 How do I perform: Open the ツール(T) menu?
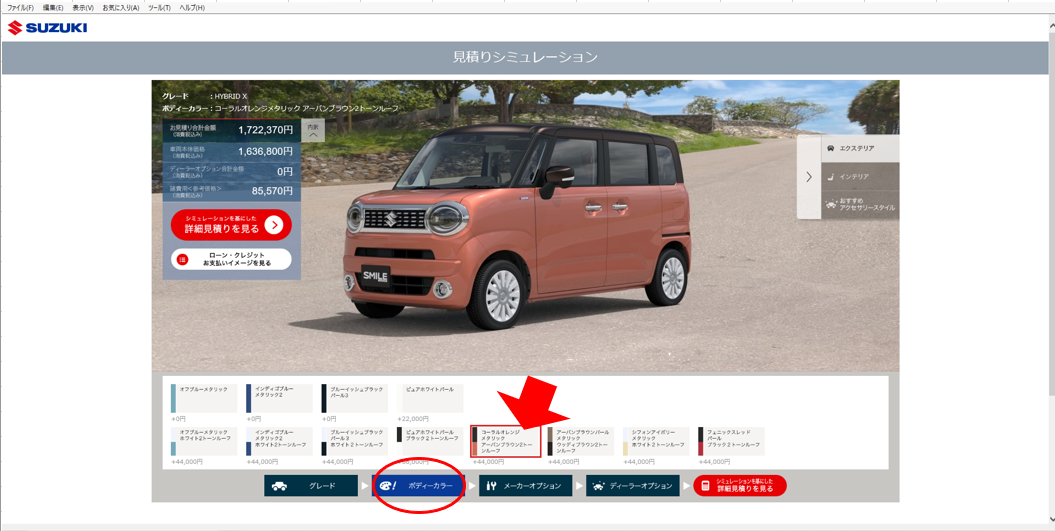coord(159,7)
